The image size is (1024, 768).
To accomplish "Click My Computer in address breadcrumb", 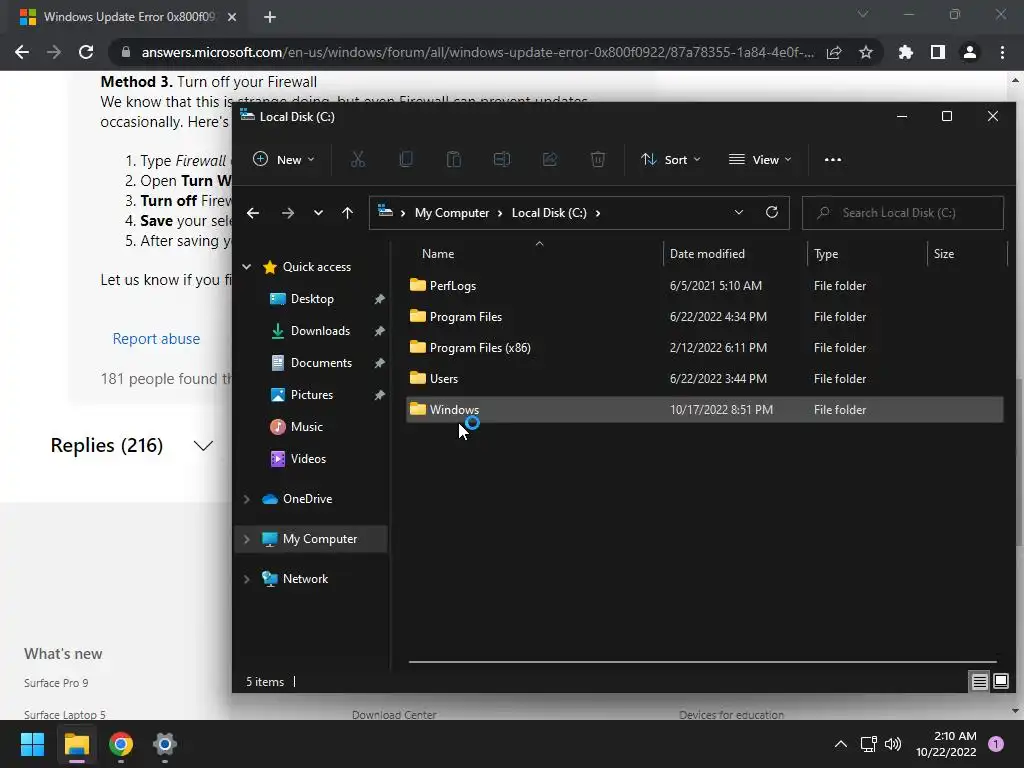I will click(x=452, y=213).
